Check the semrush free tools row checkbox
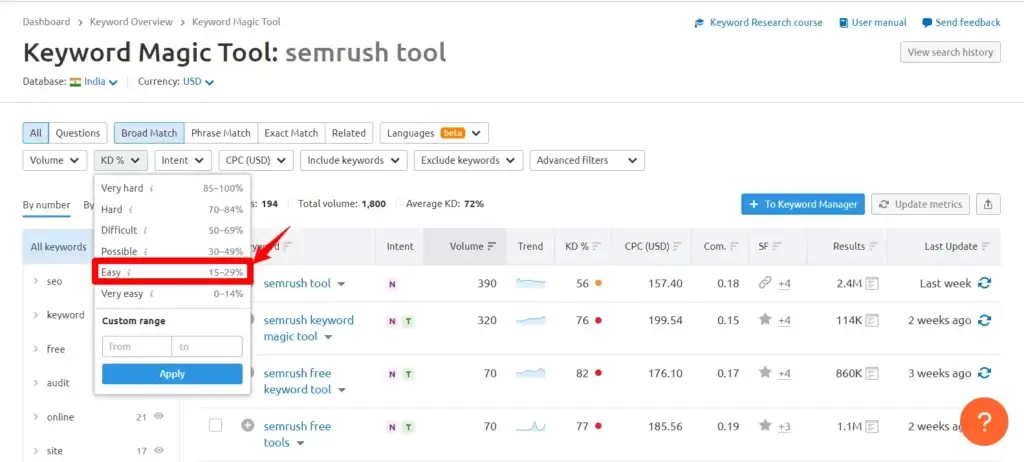Image resolution: width=1024 pixels, height=462 pixels. click(216, 425)
